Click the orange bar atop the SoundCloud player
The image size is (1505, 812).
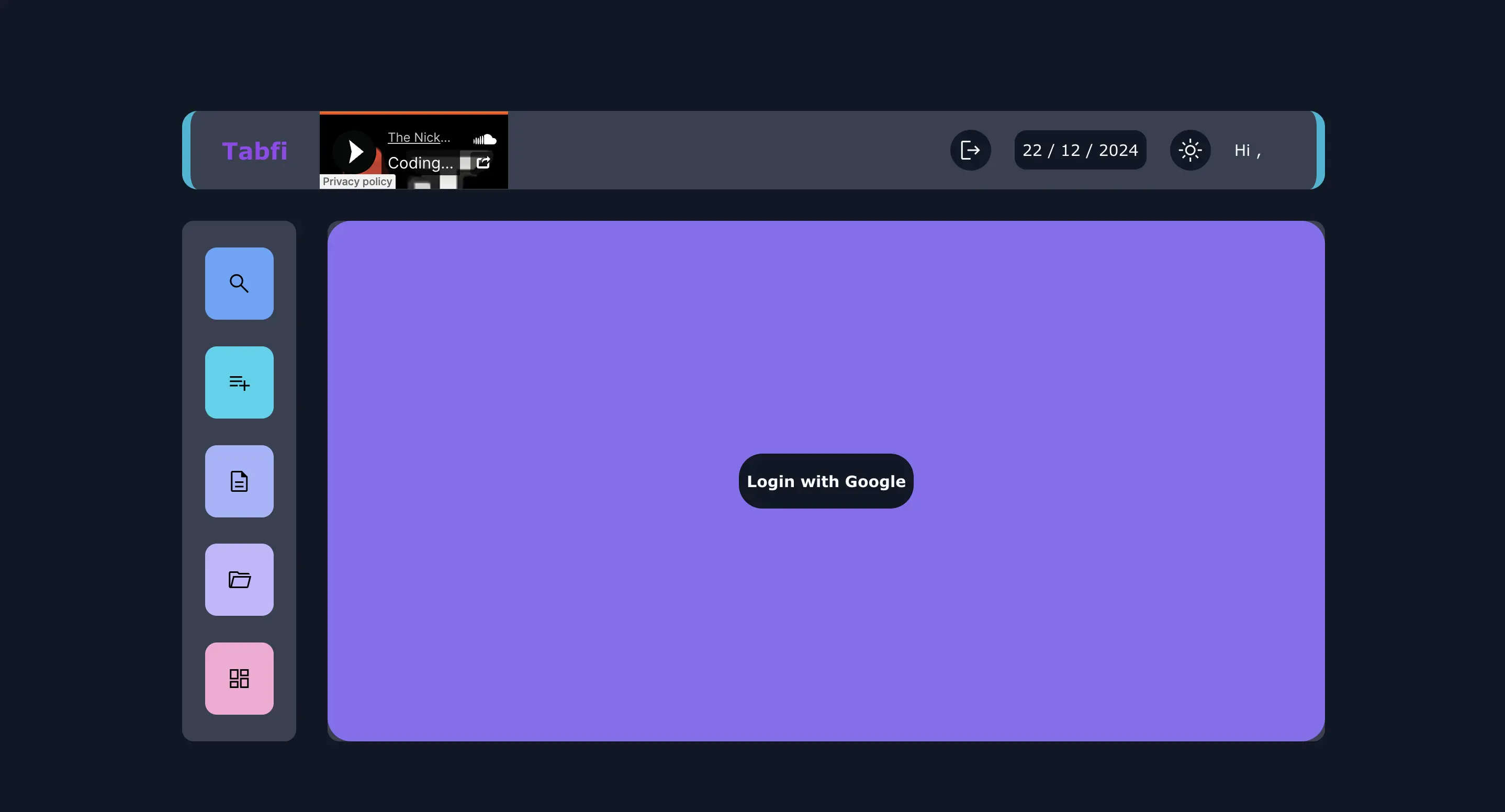pos(413,112)
